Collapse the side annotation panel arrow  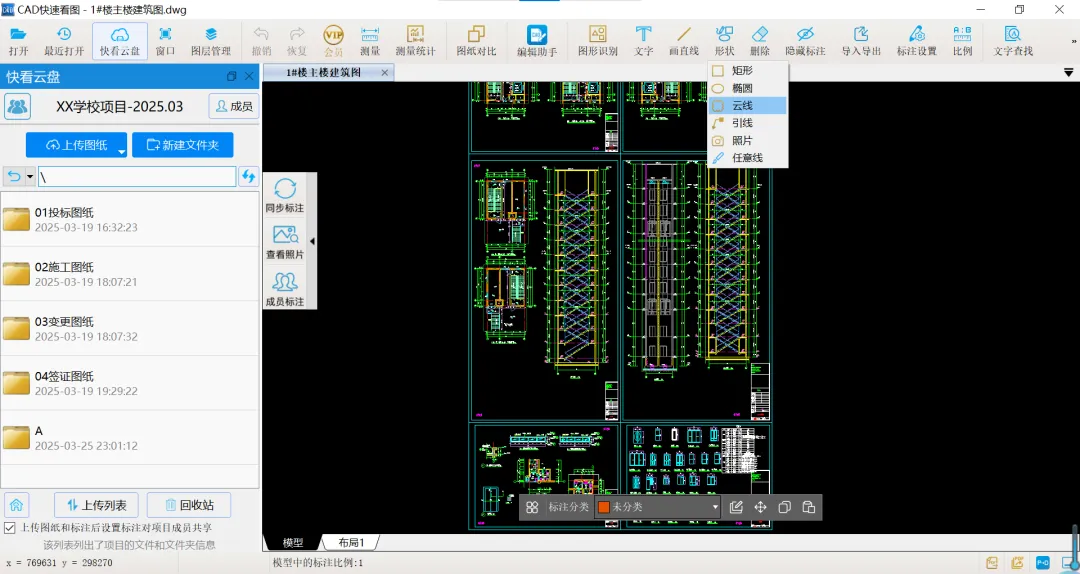pyautogui.click(x=312, y=241)
